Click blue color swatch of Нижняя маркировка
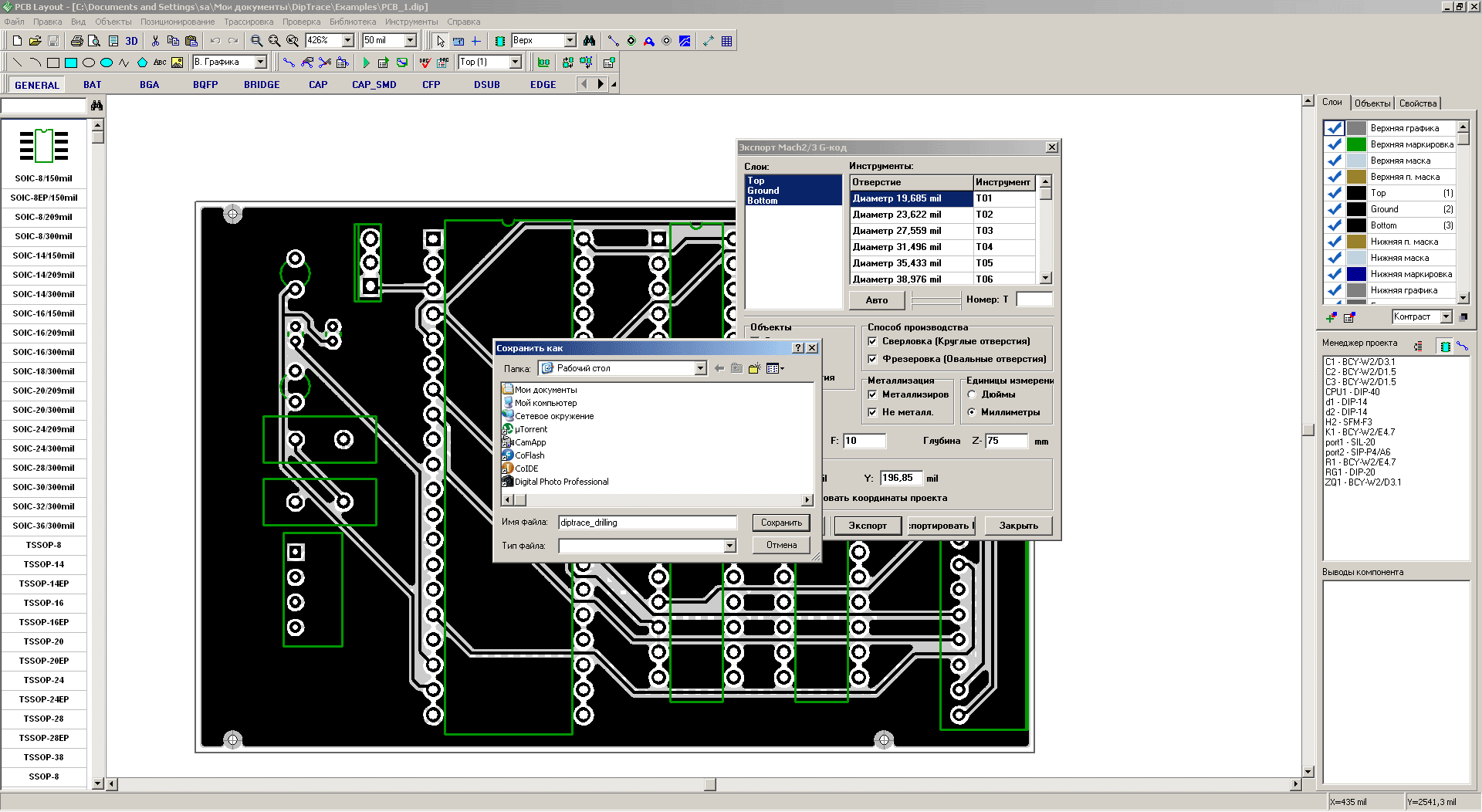 (1356, 274)
